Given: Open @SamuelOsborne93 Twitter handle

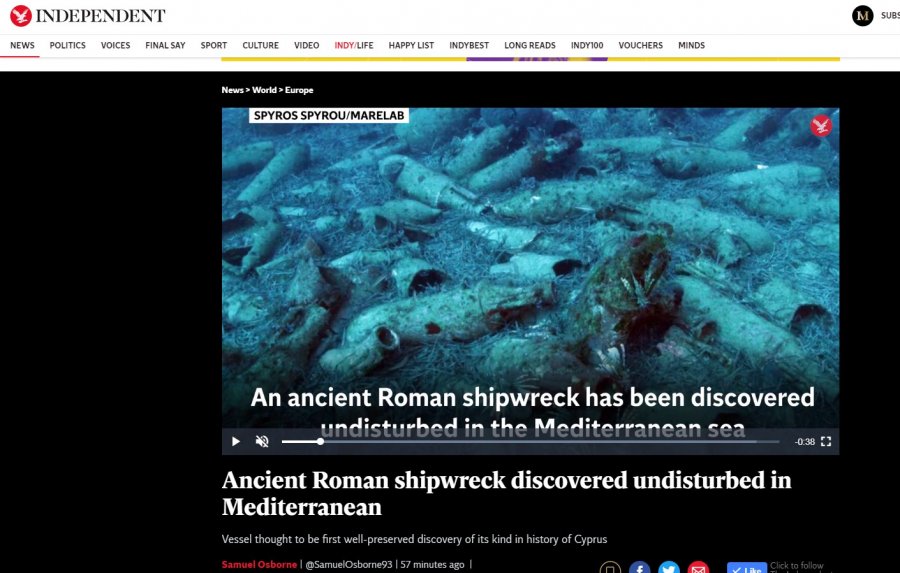Looking at the screenshot, I should coord(349,564).
